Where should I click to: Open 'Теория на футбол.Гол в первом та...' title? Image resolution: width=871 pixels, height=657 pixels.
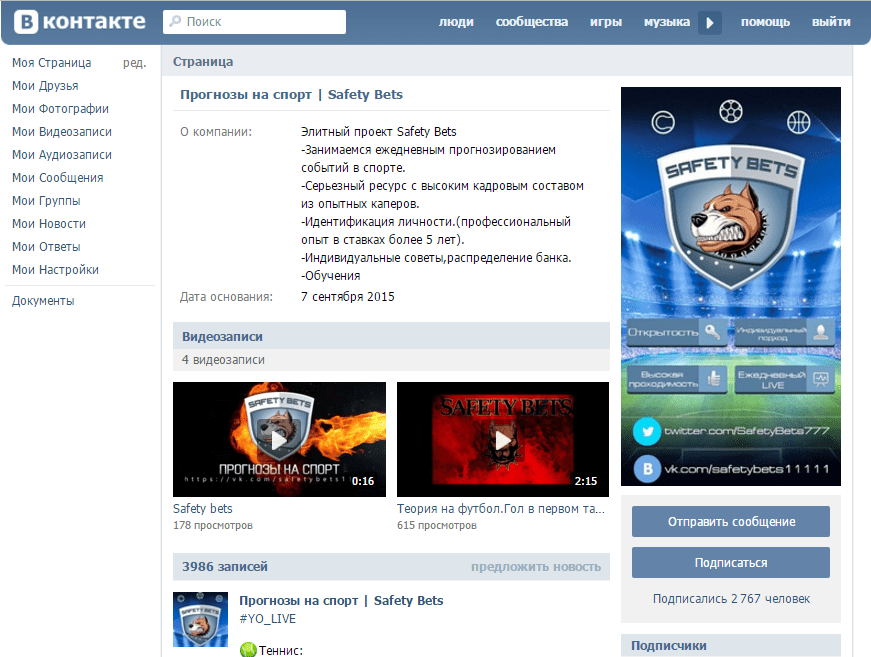[x=501, y=508]
